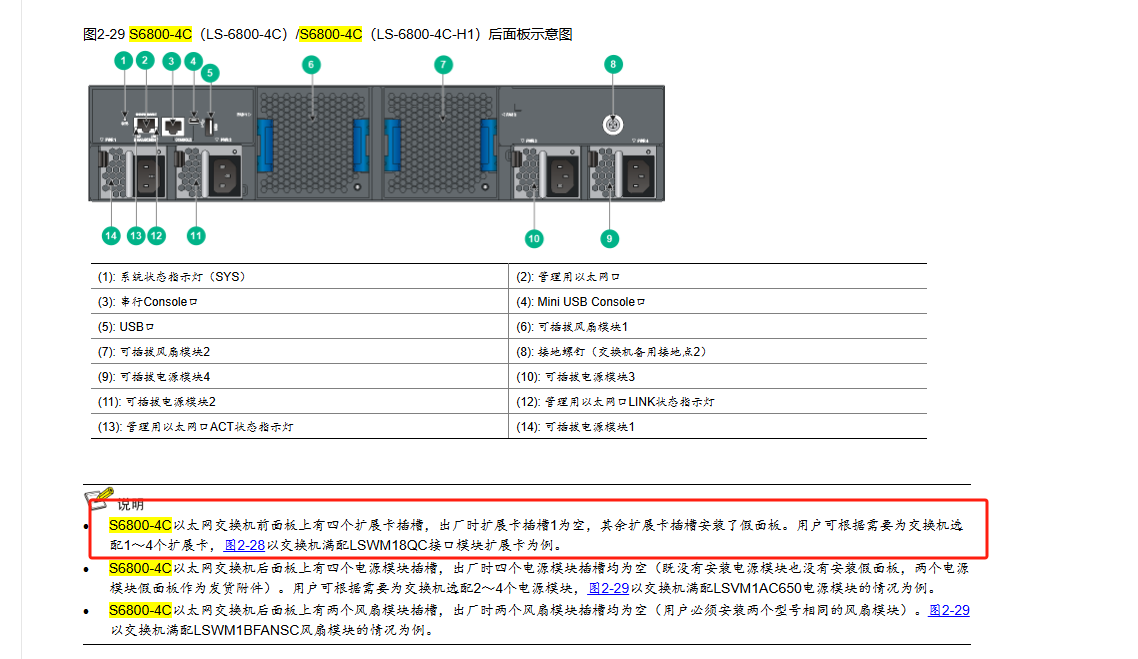Select callout number 8 for grounding screw

click(613, 64)
